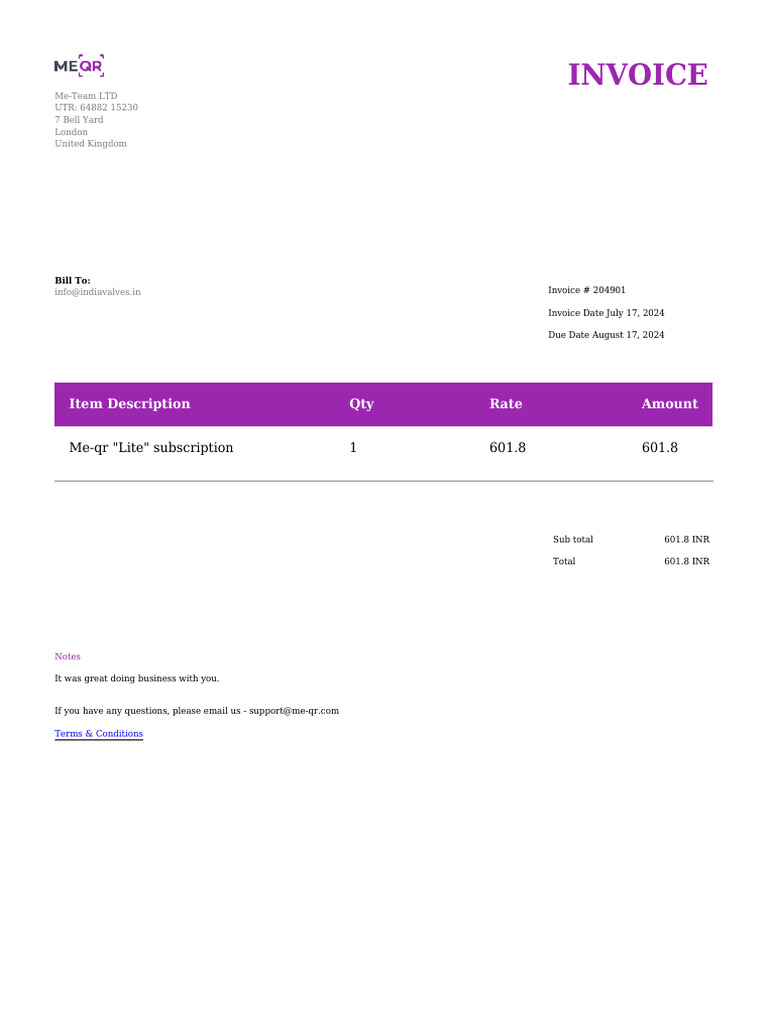768x1024 pixels.
Task: Click the Qty column header
Action: pos(361,404)
